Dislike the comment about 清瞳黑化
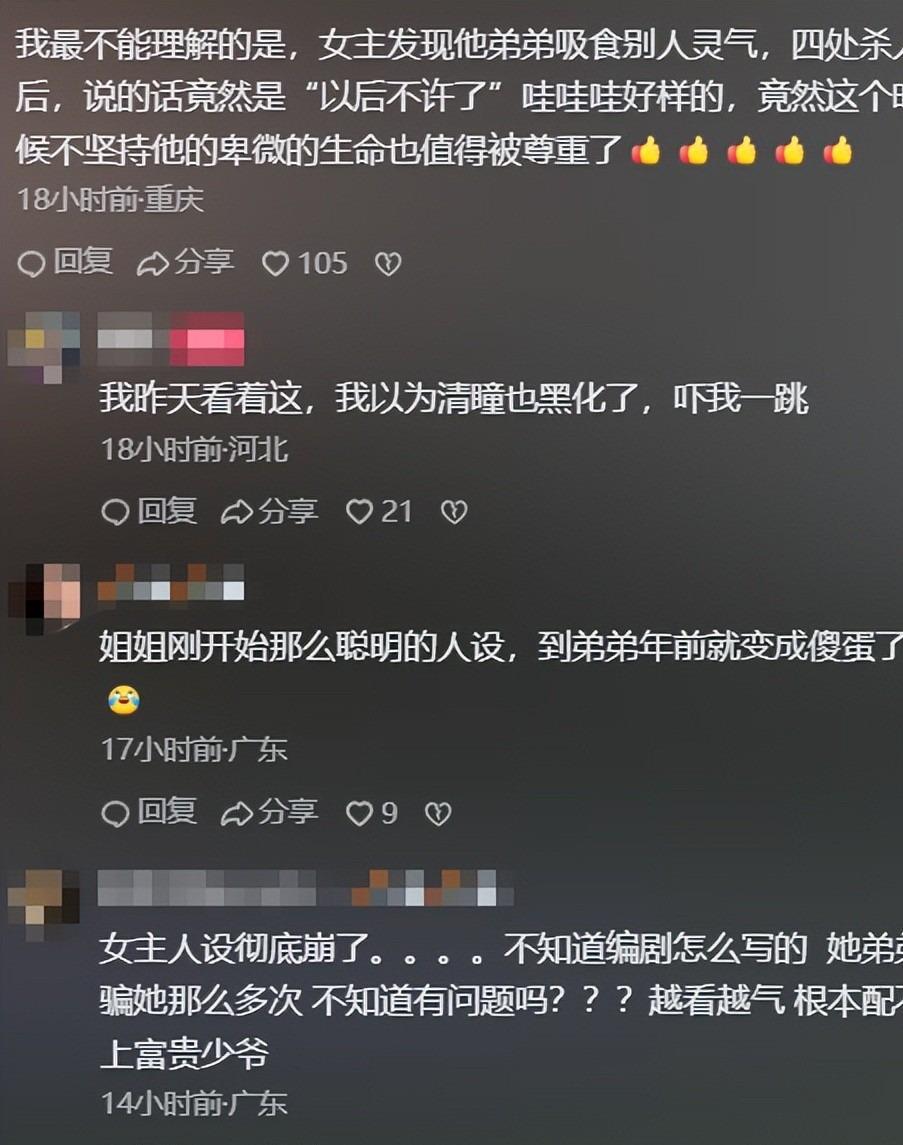 pyautogui.click(x=454, y=512)
